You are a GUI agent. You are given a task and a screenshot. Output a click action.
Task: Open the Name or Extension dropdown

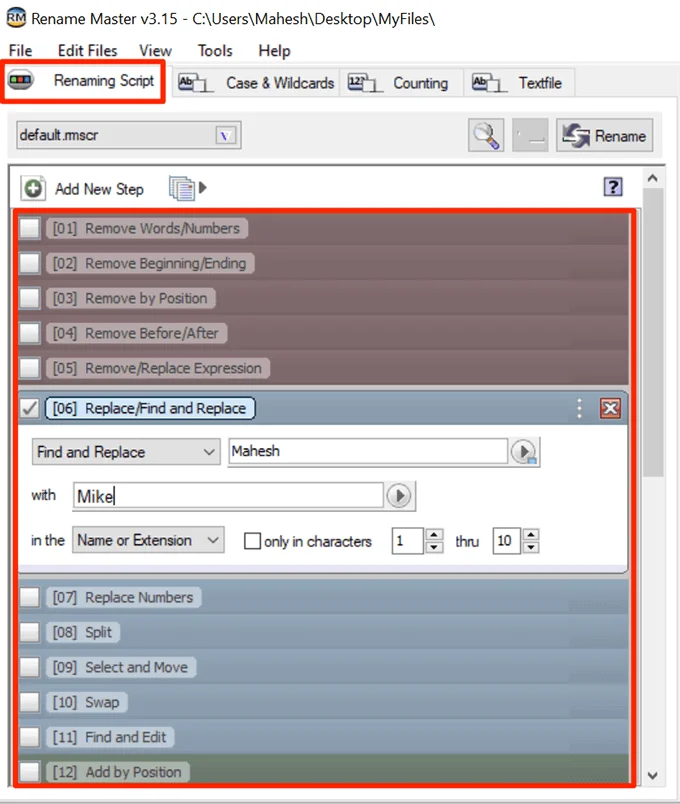(148, 540)
